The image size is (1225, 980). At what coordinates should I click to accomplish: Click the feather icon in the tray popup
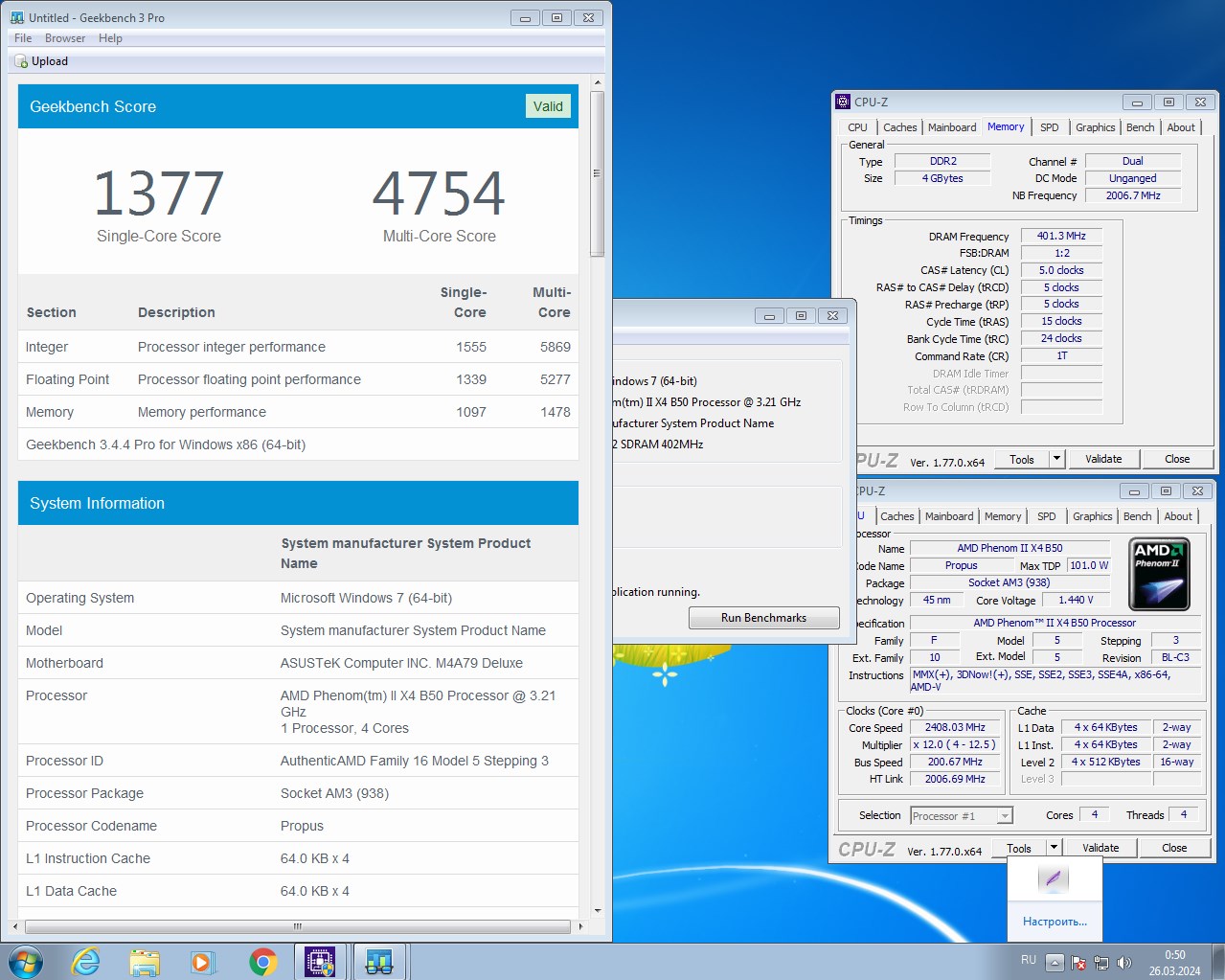pos(1054,878)
